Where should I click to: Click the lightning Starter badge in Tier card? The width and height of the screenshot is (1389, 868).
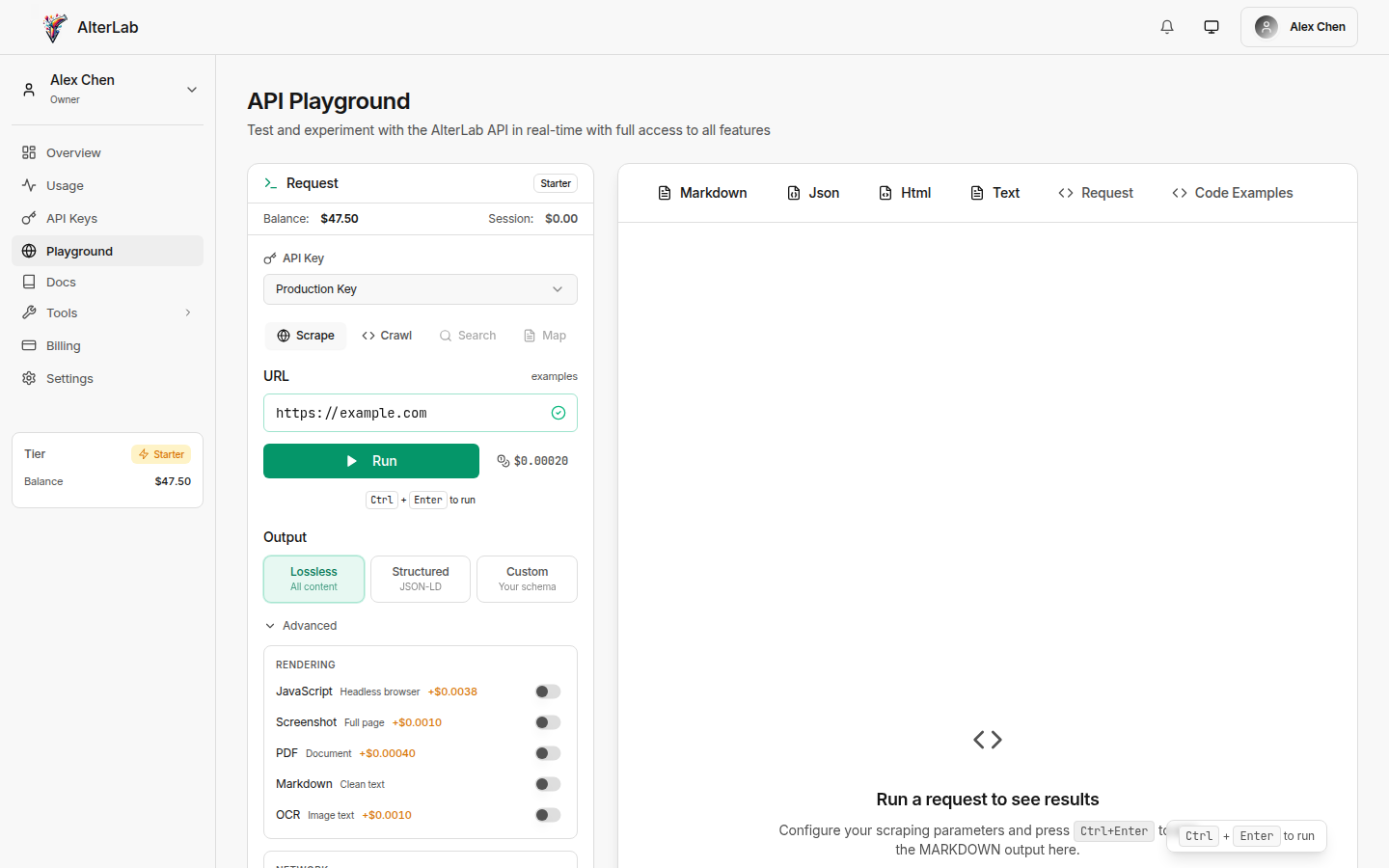pyautogui.click(x=161, y=454)
